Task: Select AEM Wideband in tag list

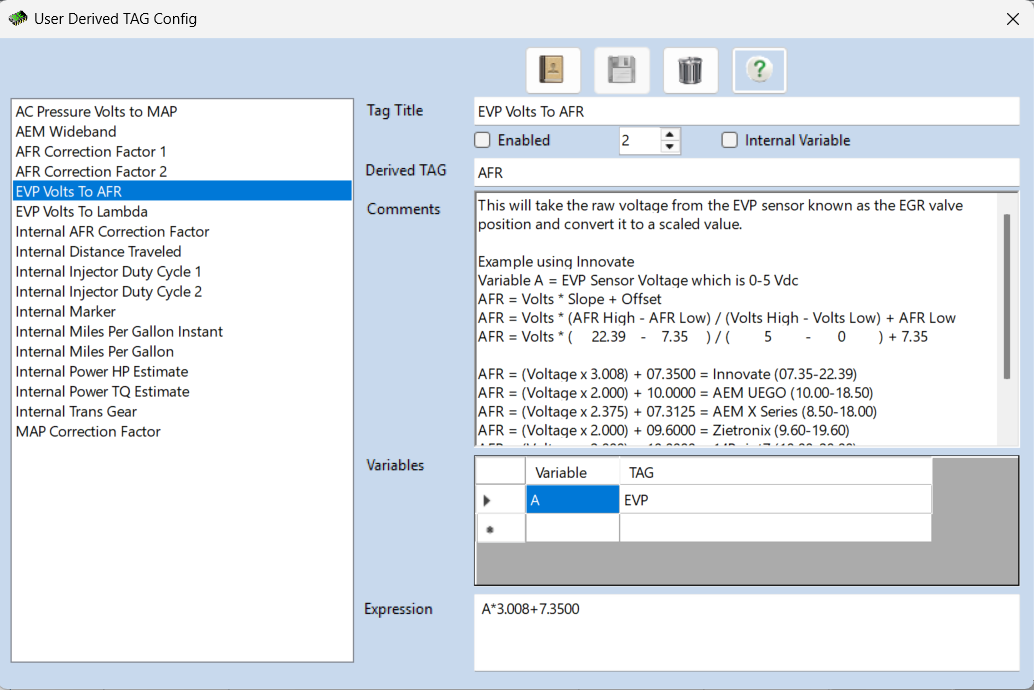Action: pyautogui.click(x=66, y=131)
